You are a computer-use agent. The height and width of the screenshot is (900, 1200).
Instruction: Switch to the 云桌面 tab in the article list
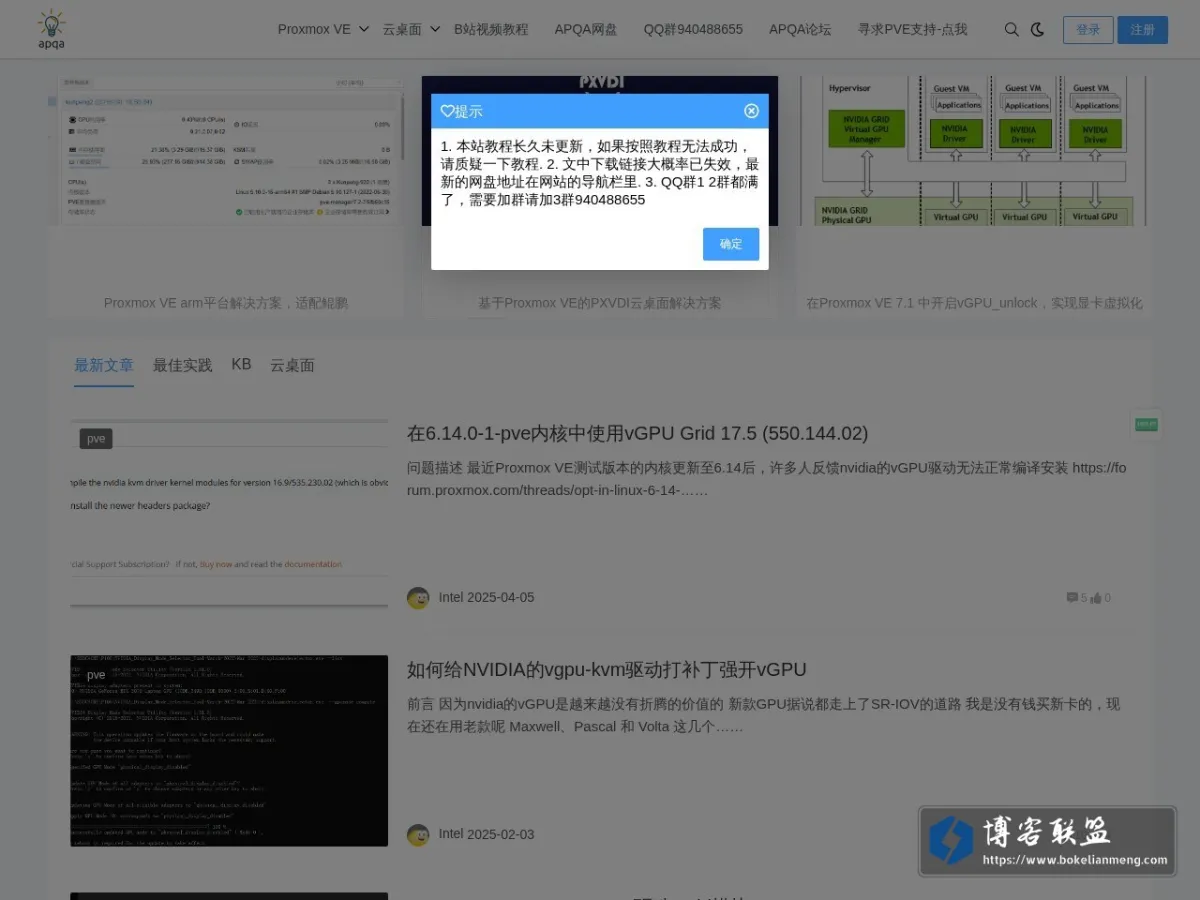(292, 365)
